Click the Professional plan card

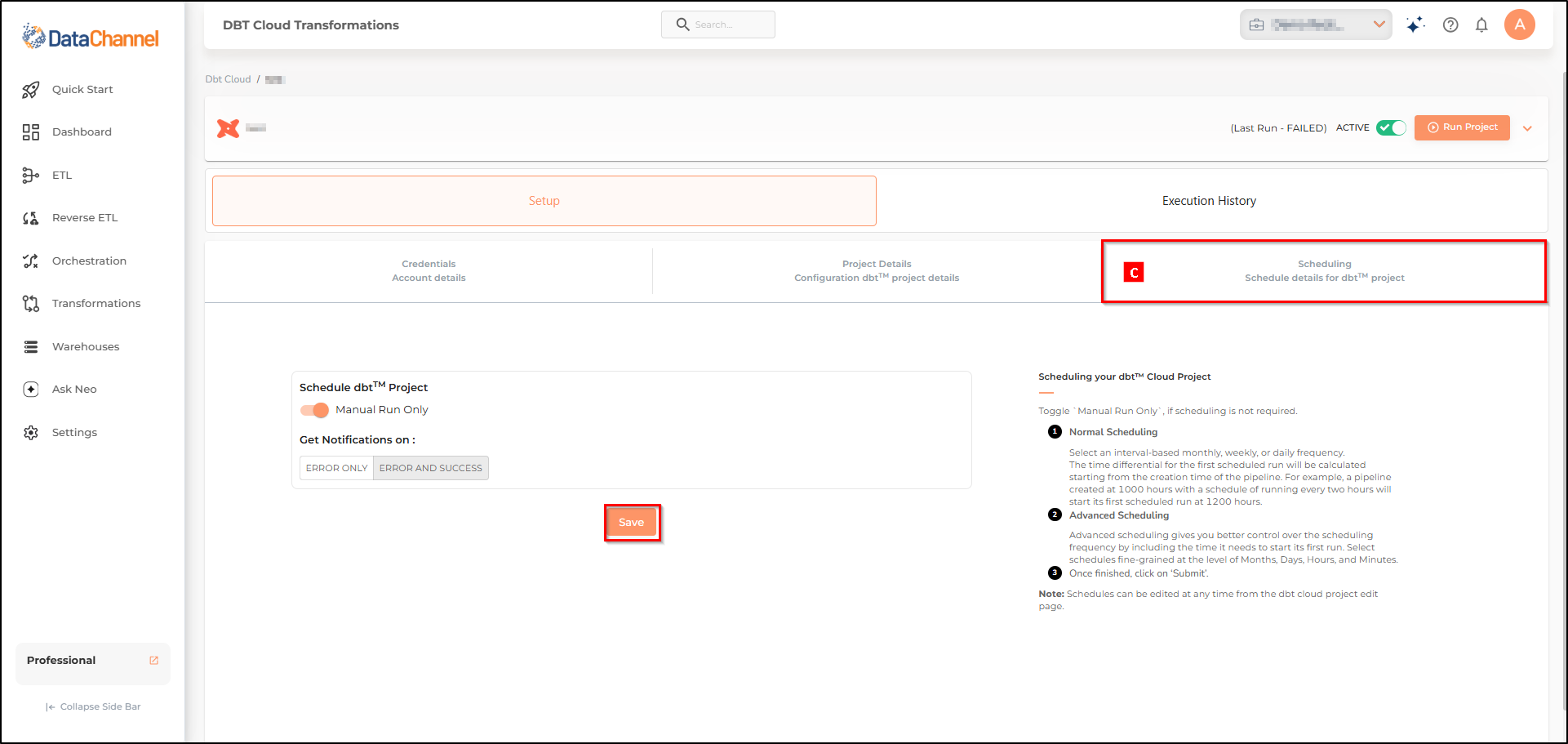[93, 663]
